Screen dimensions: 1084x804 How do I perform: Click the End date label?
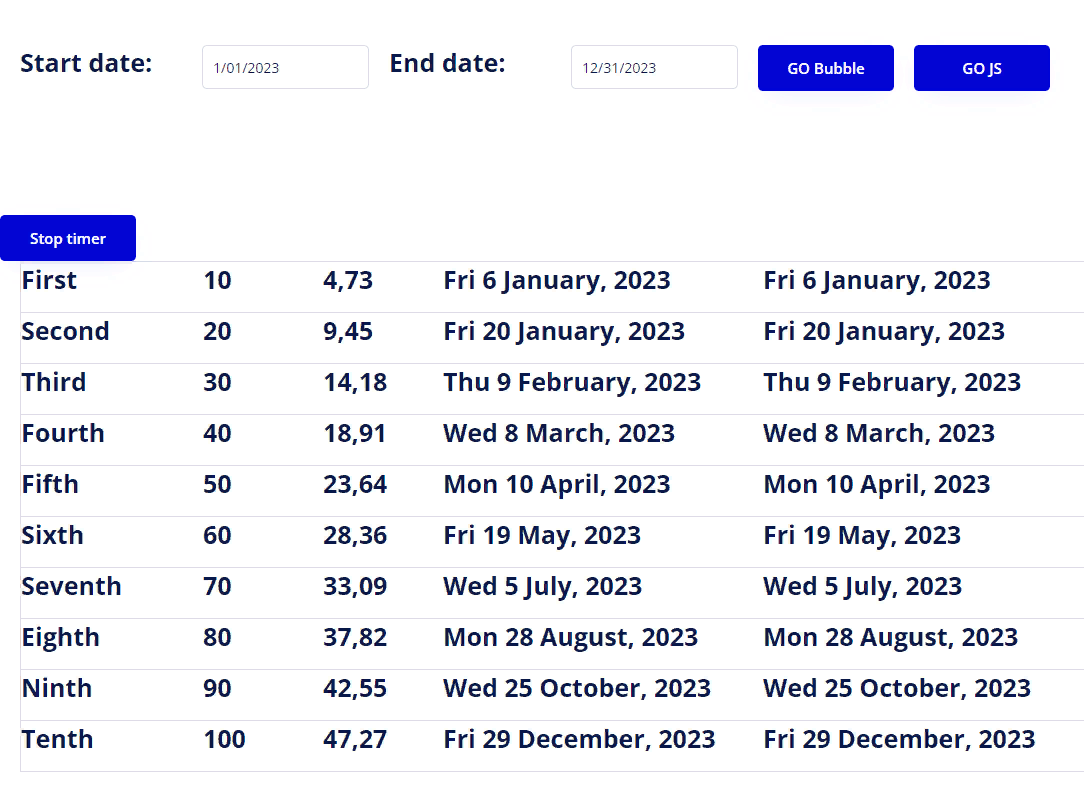point(447,64)
